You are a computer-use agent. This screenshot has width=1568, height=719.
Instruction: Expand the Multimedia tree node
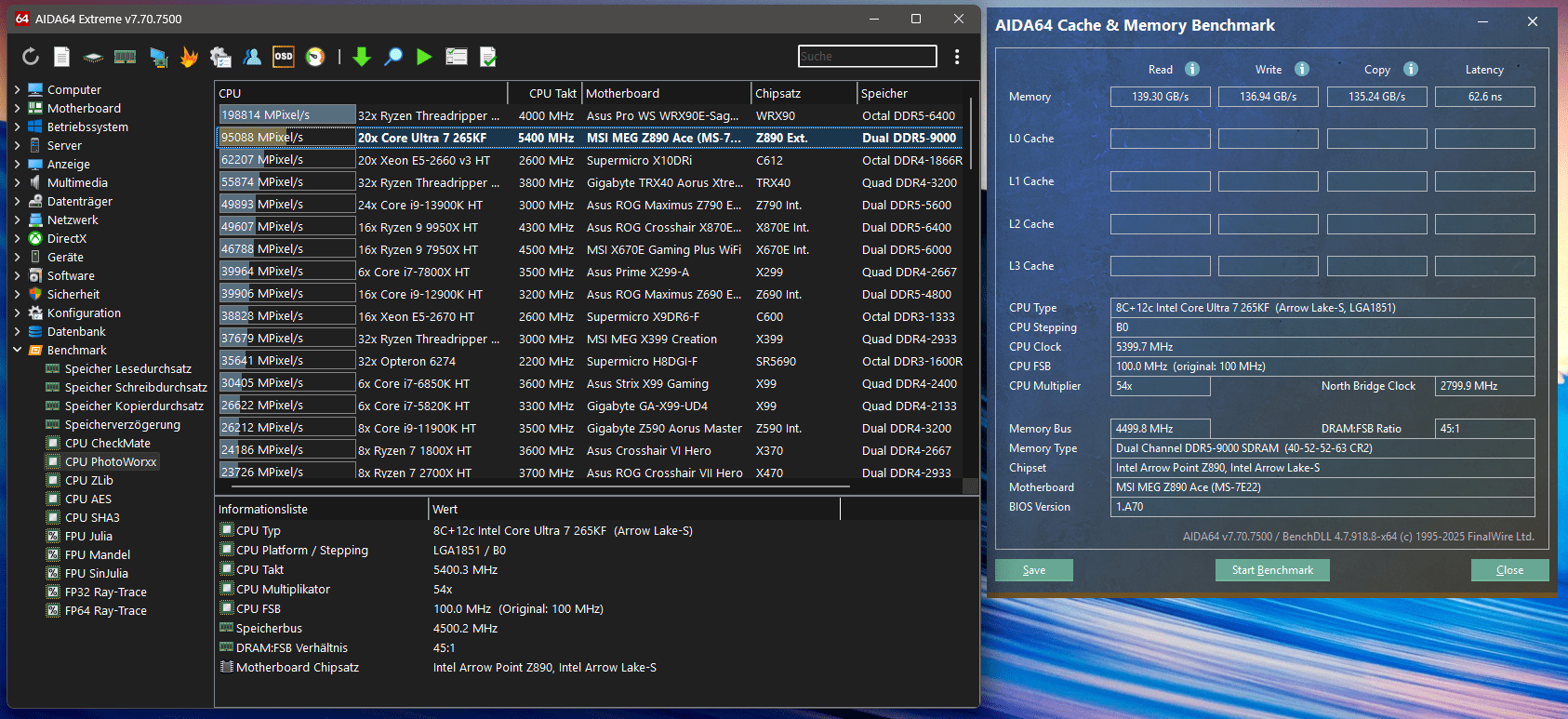point(17,183)
